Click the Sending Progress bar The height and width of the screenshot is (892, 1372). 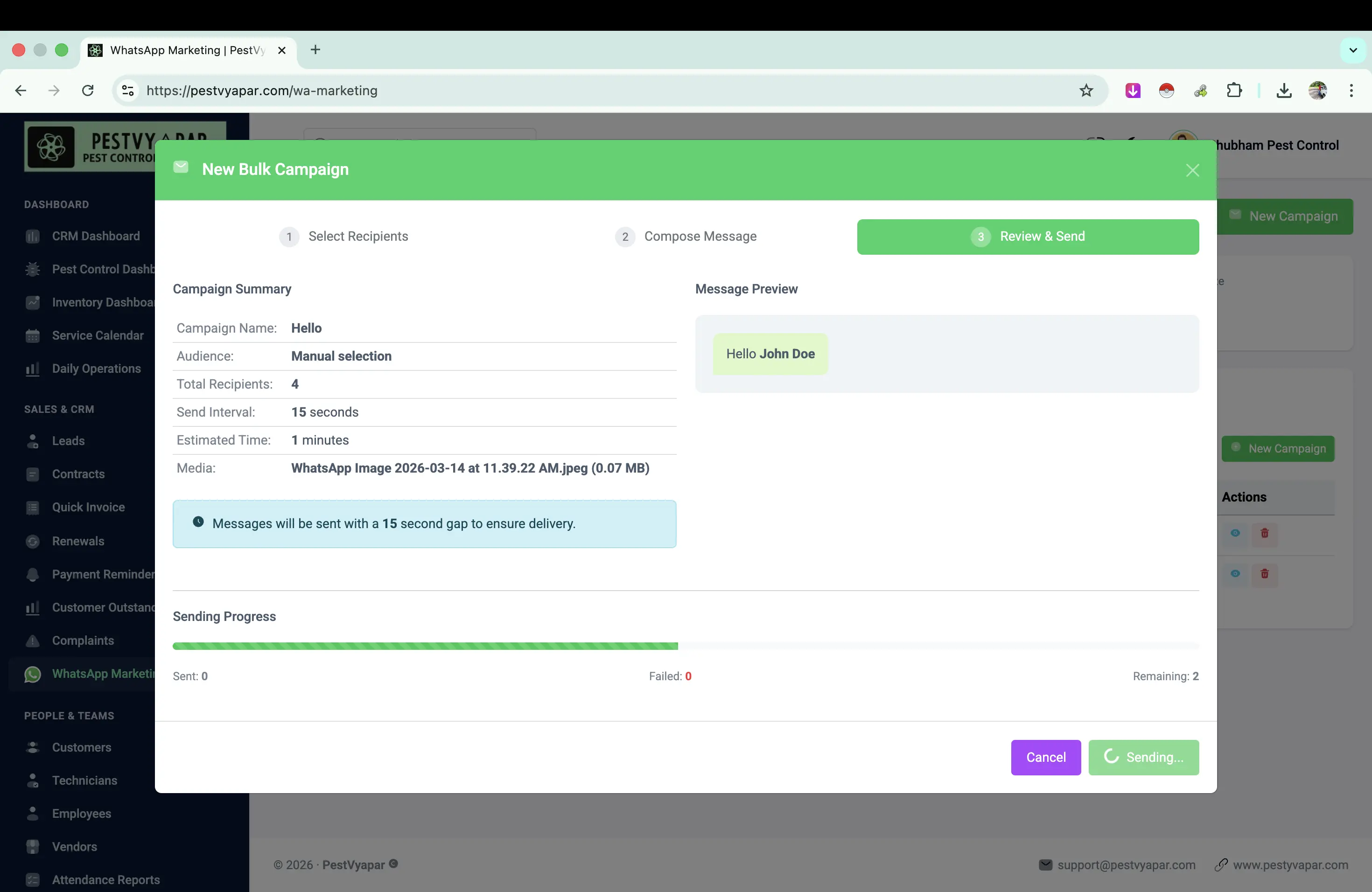[686, 646]
